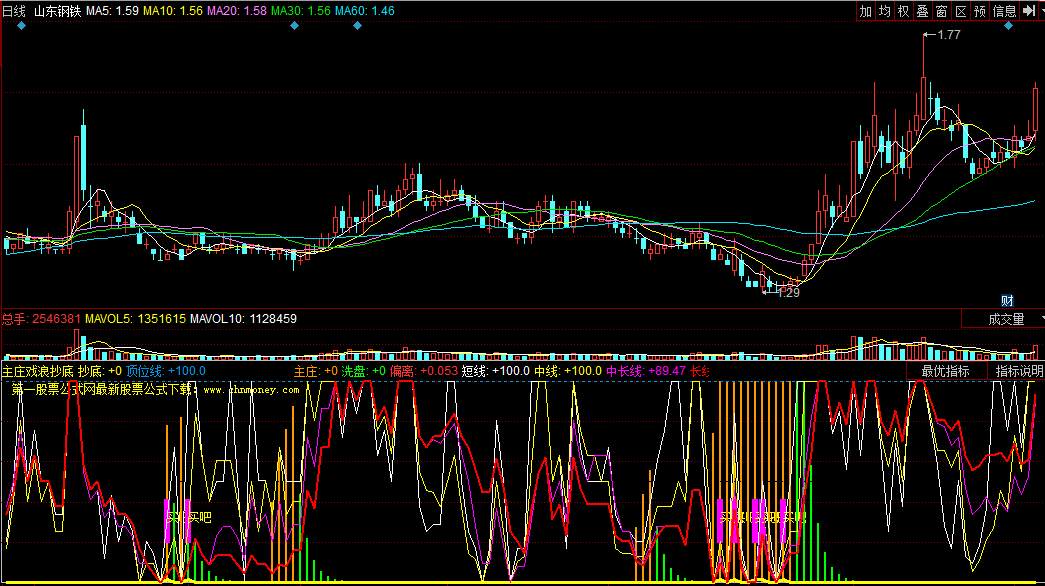Image resolution: width=1045 pixels, height=586 pixels.
Task: Click the 日线 period label
Action: point(14,11)
